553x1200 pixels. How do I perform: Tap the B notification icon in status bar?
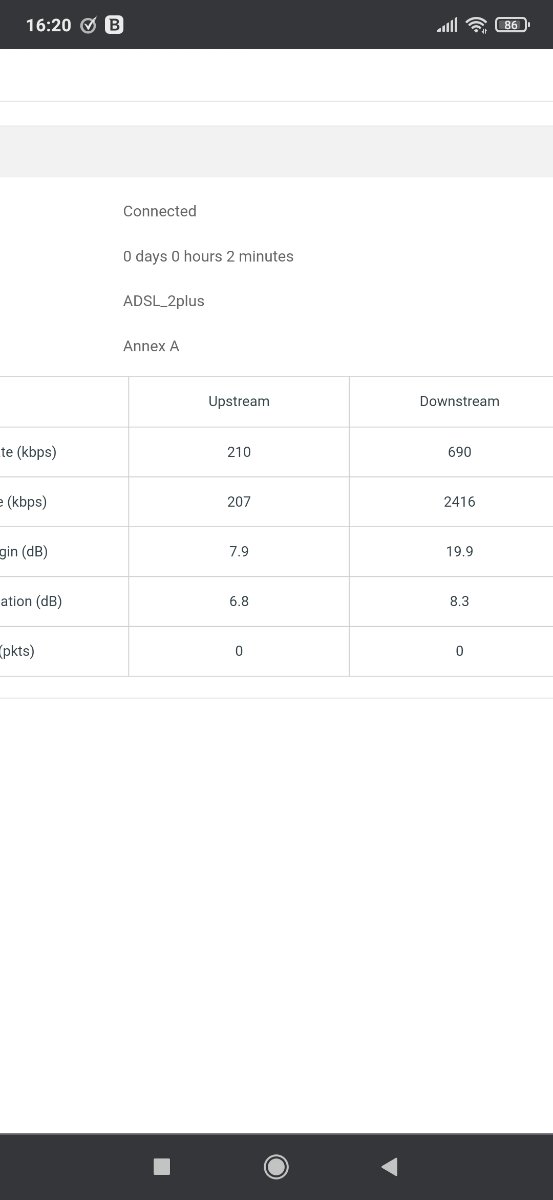click(114, 25)
